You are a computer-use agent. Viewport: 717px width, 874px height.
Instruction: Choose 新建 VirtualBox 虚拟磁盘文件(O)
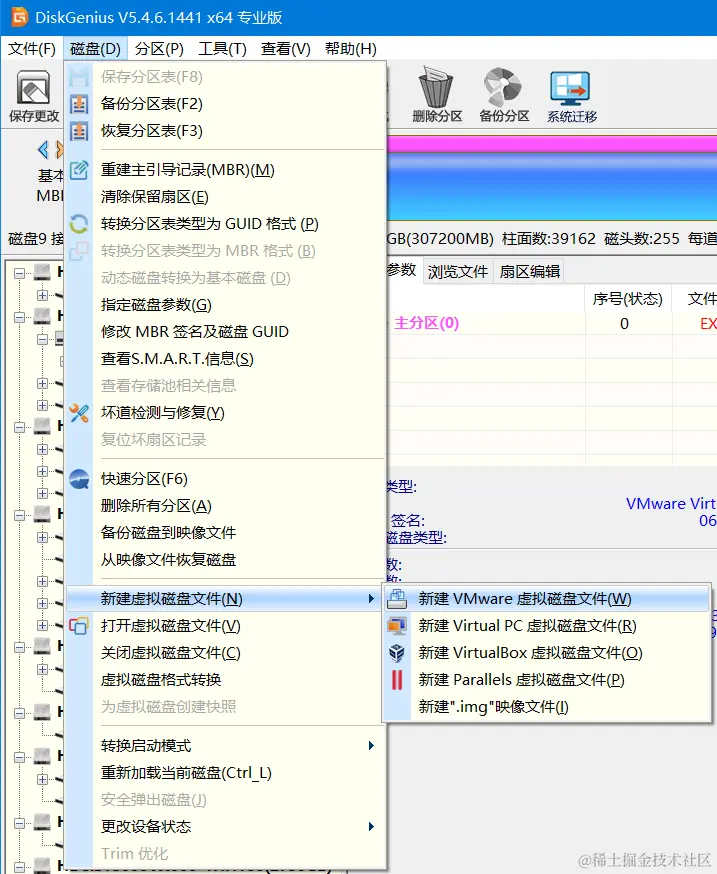click(547, 653)
